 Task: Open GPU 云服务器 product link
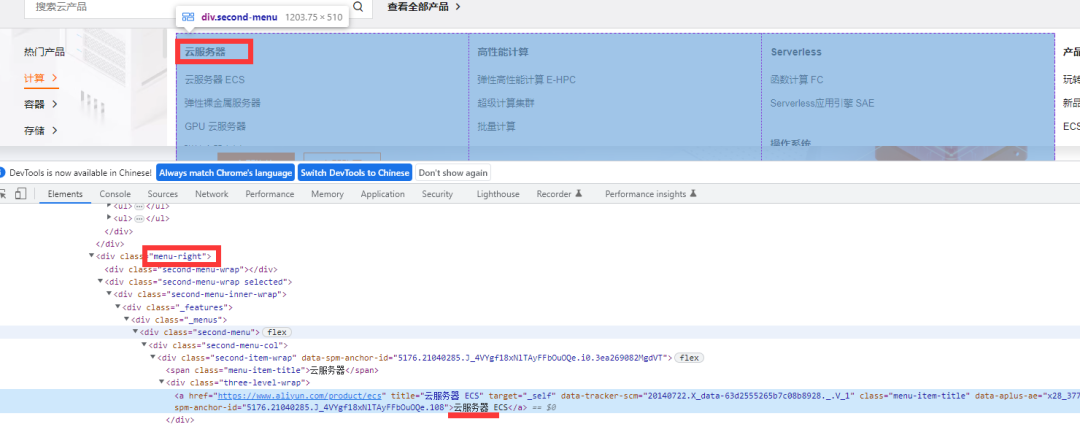coord(215,127)
